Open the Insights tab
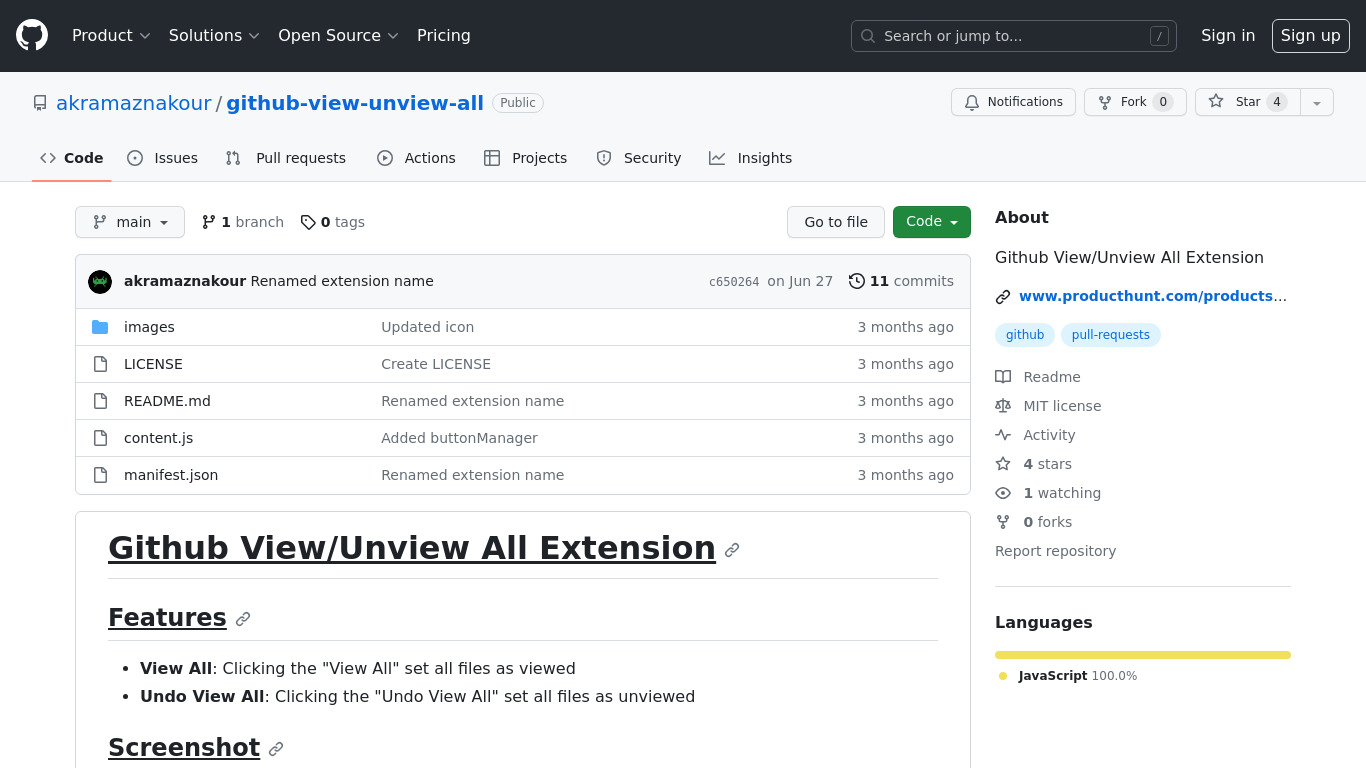This screenshot has height=768, width=1366. 750,158
